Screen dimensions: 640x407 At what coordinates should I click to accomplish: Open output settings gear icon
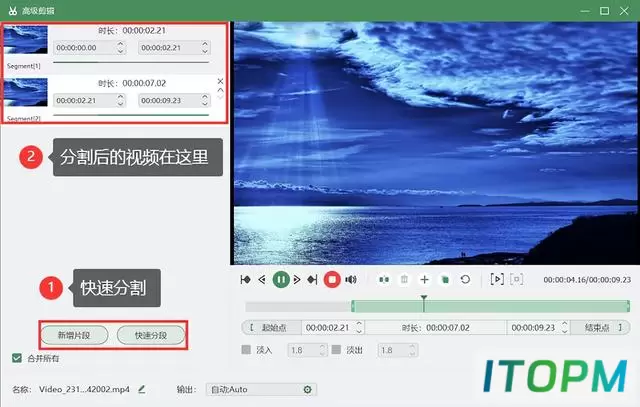[x=308, y=390]
